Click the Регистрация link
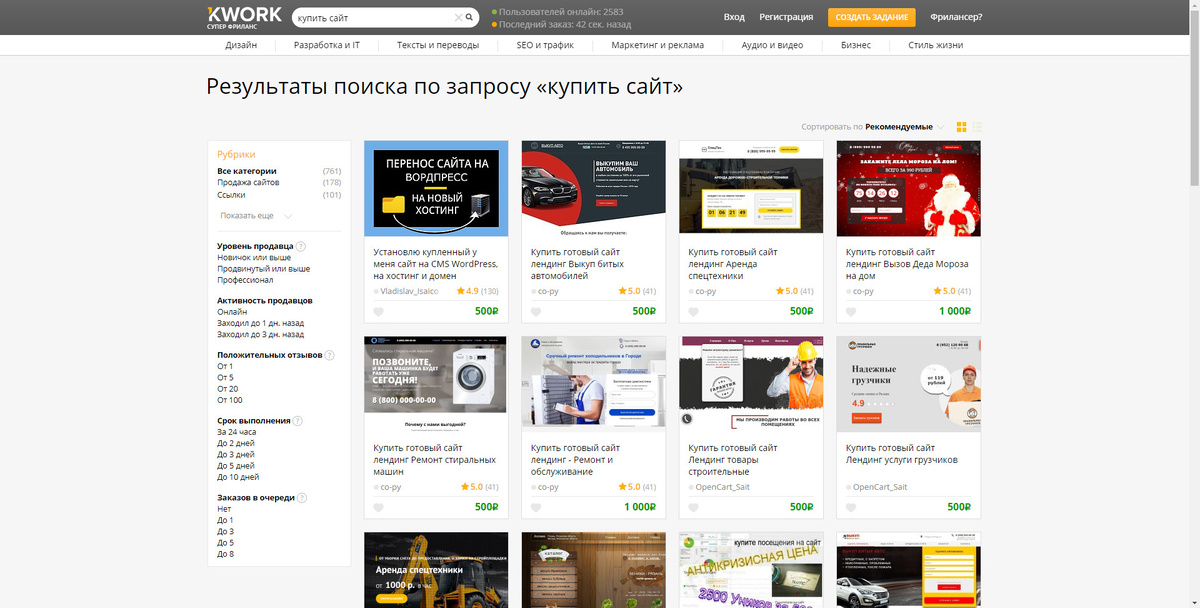 click(786, 17)
